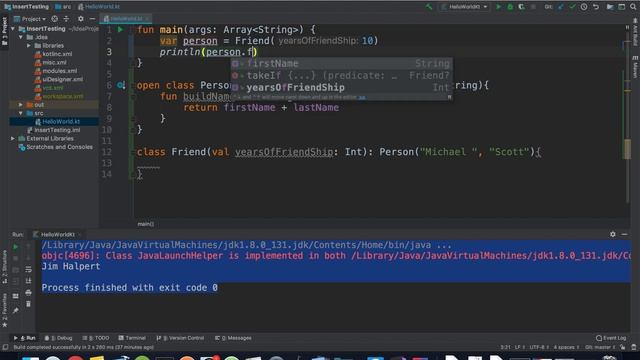Toggle scroll to end in Run console

pos(28,281)
